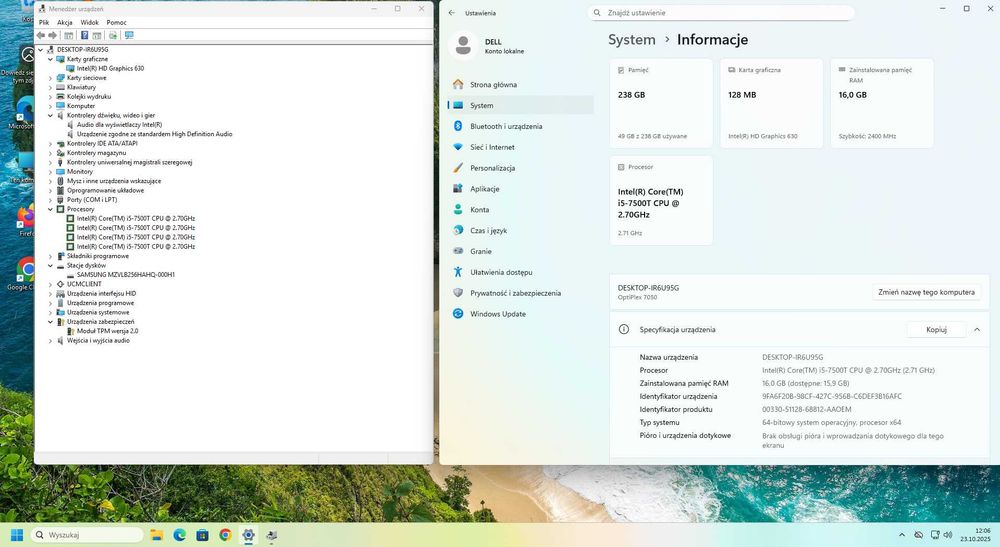1000x547 pixels.
Task: Click the scan for hardware changes monitor icon
Action: (129, 35)
